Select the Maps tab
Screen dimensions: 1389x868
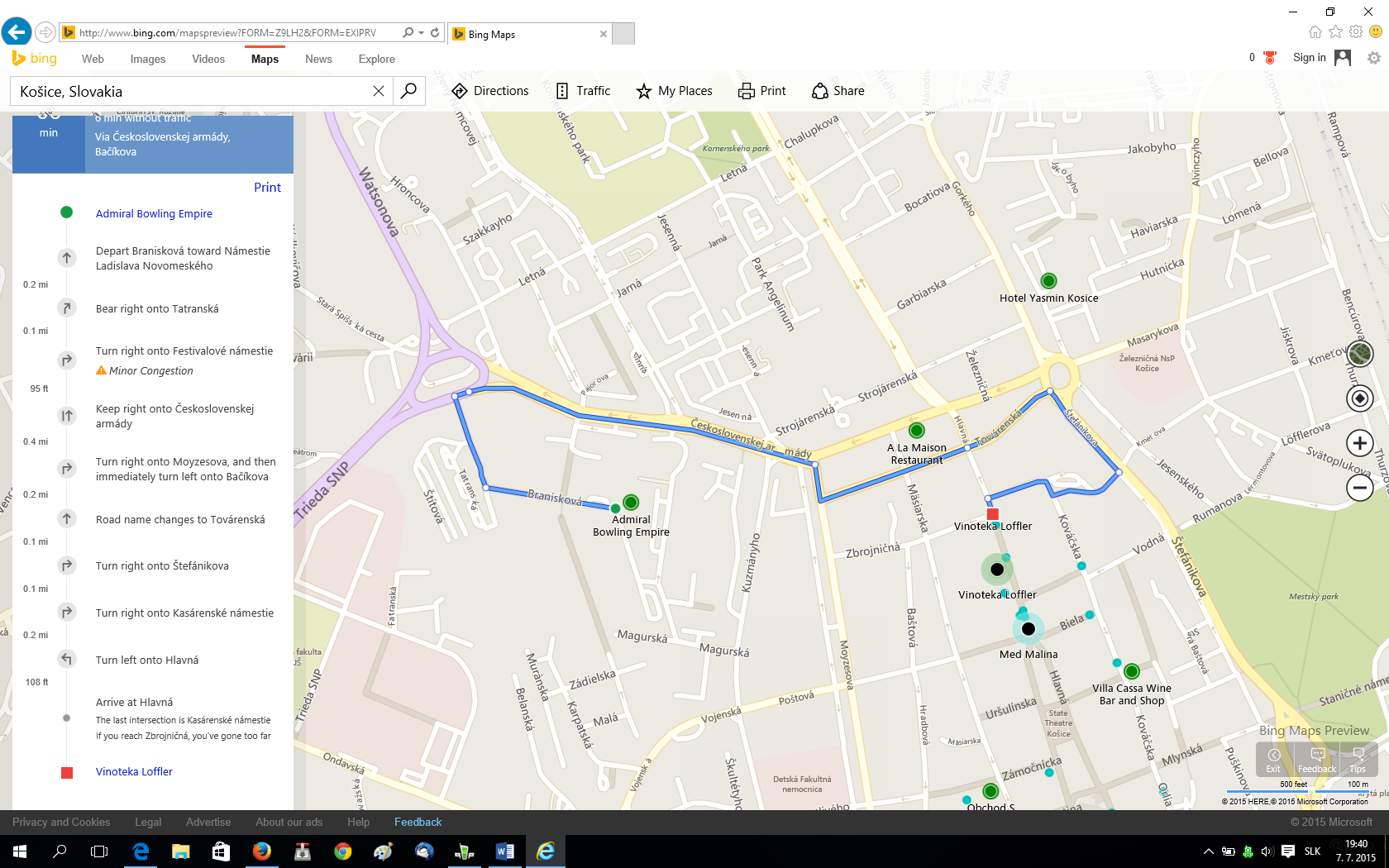coord(265,59)
